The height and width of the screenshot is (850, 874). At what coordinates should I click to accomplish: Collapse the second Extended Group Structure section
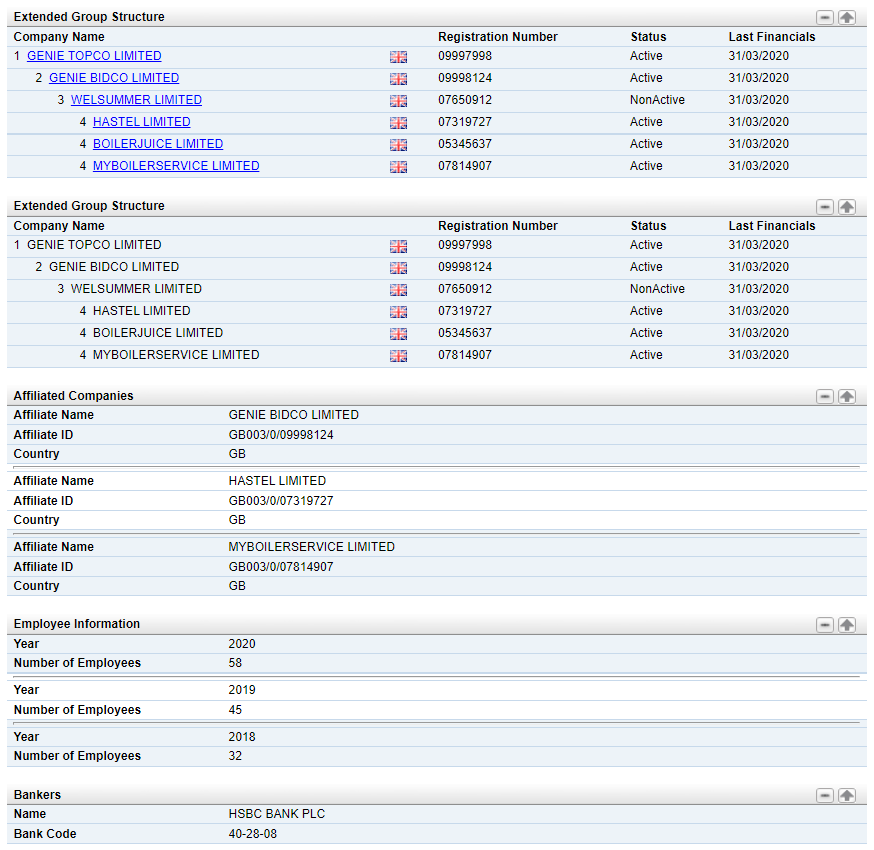tap(824, 207)
